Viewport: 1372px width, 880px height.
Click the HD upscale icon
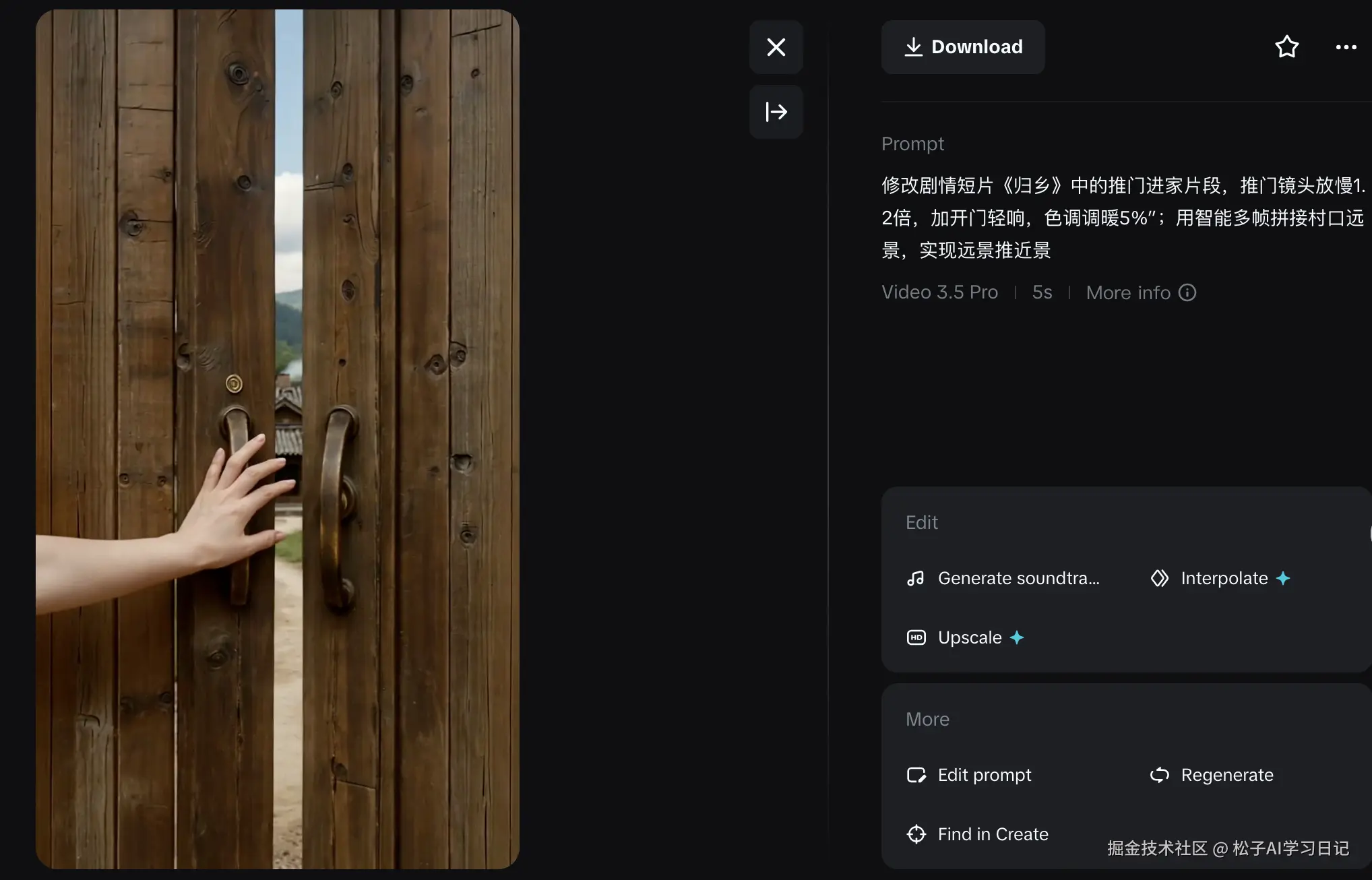tap(916, 637)
